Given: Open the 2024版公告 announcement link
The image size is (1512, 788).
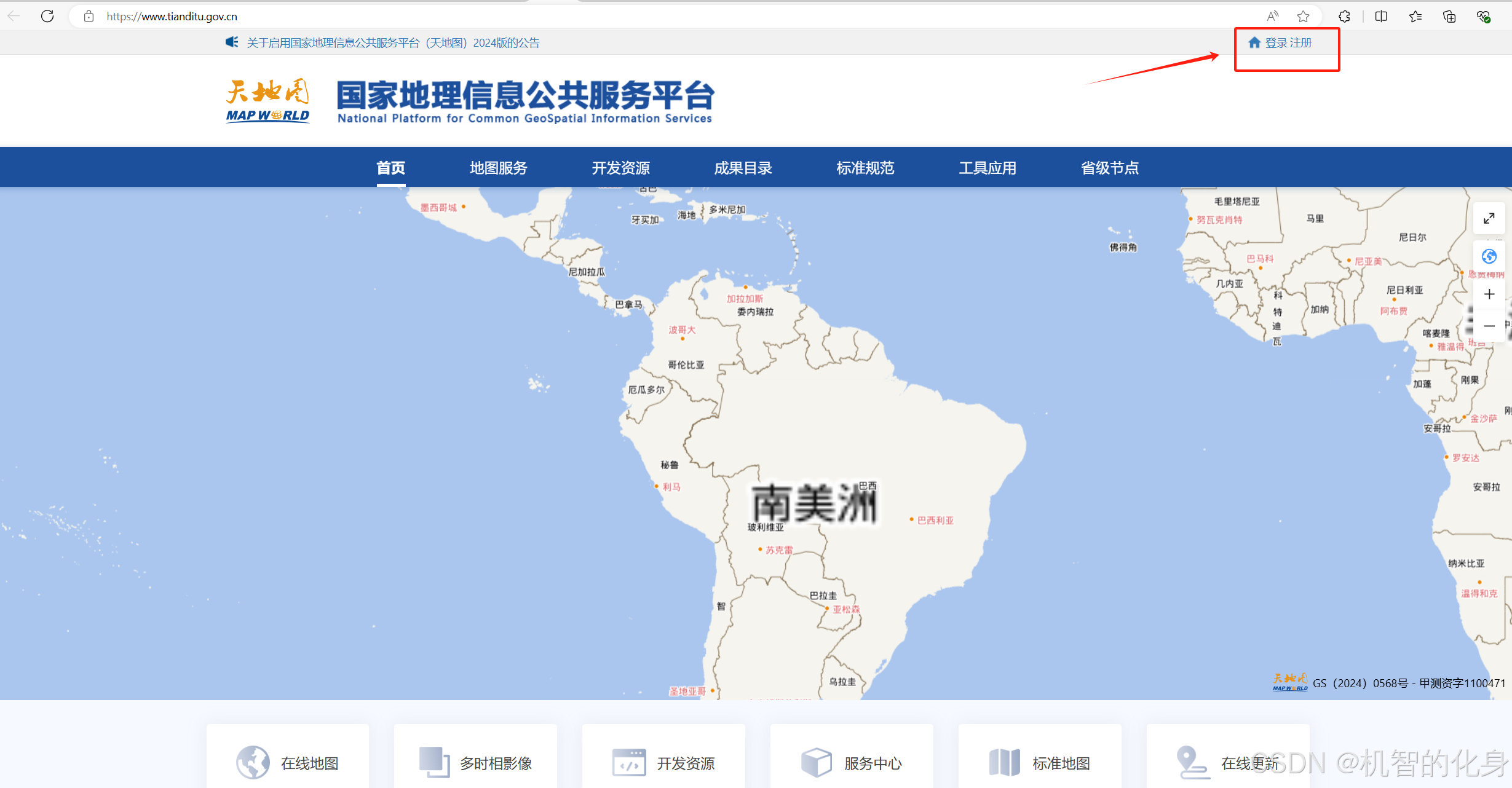Looking at the screenshot, I should coord(393,43).
